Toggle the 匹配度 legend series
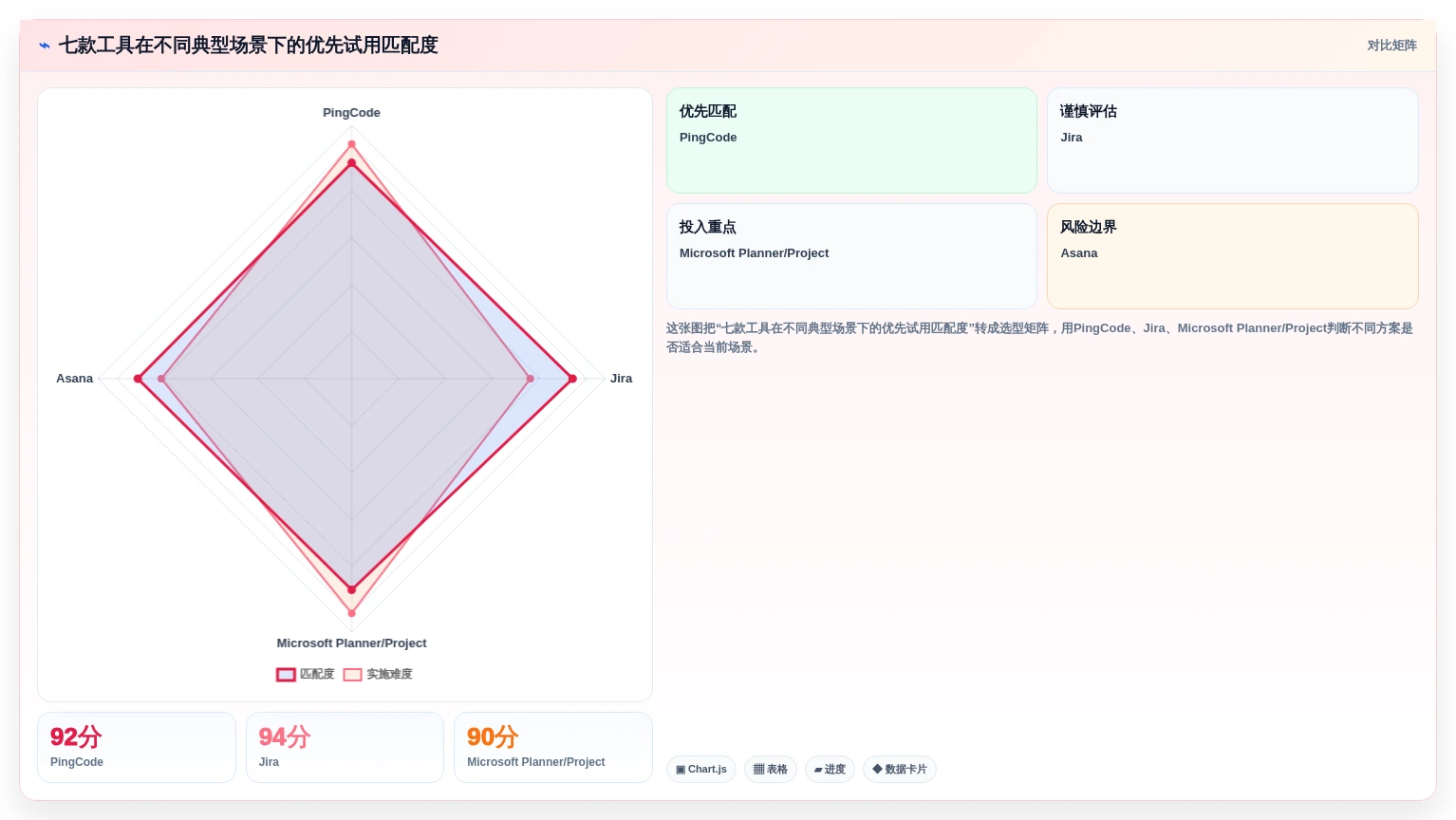The image size is (1456, 820). [x=306, y=674]
